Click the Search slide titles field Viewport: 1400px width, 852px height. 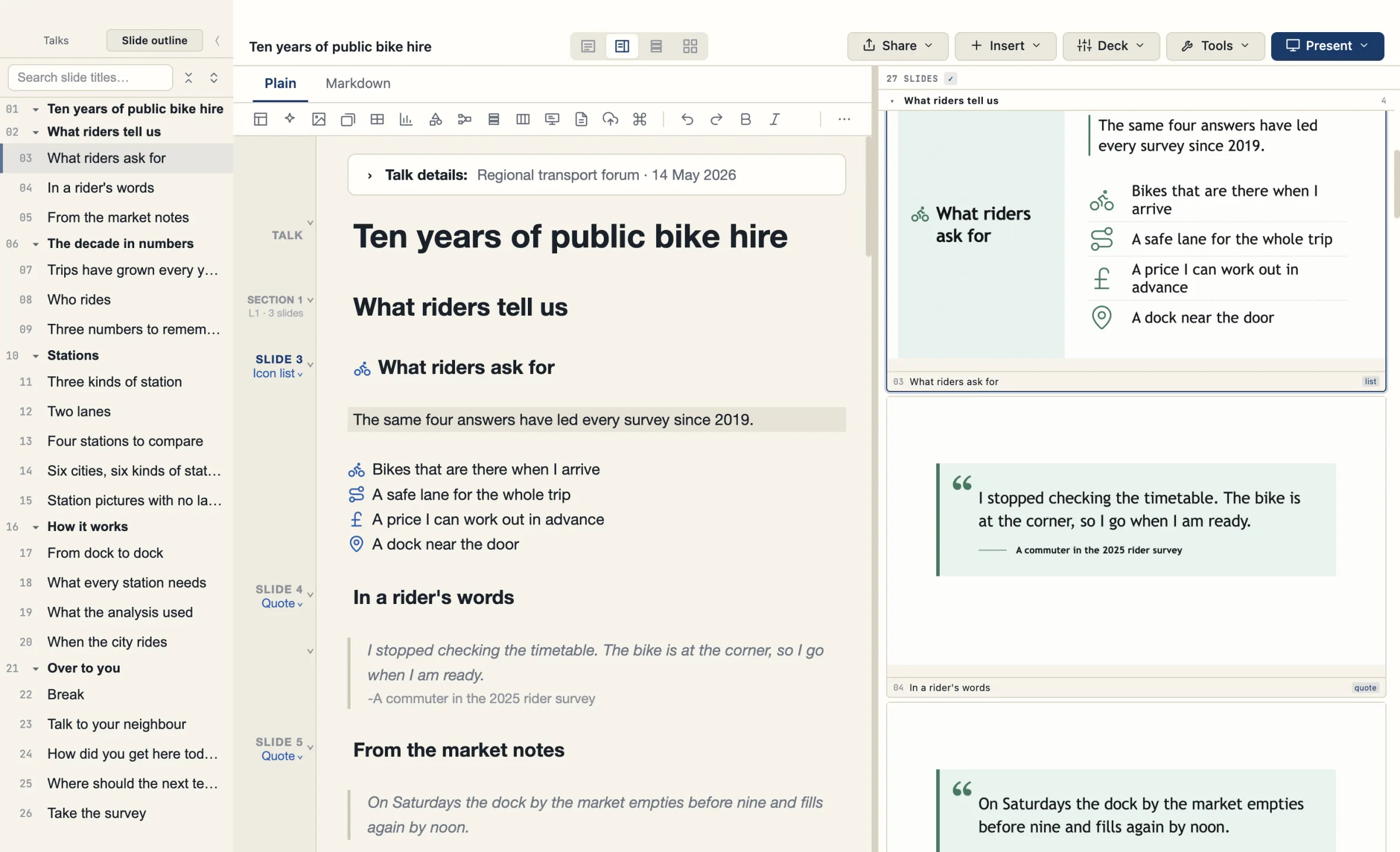(x=90, y=78)
